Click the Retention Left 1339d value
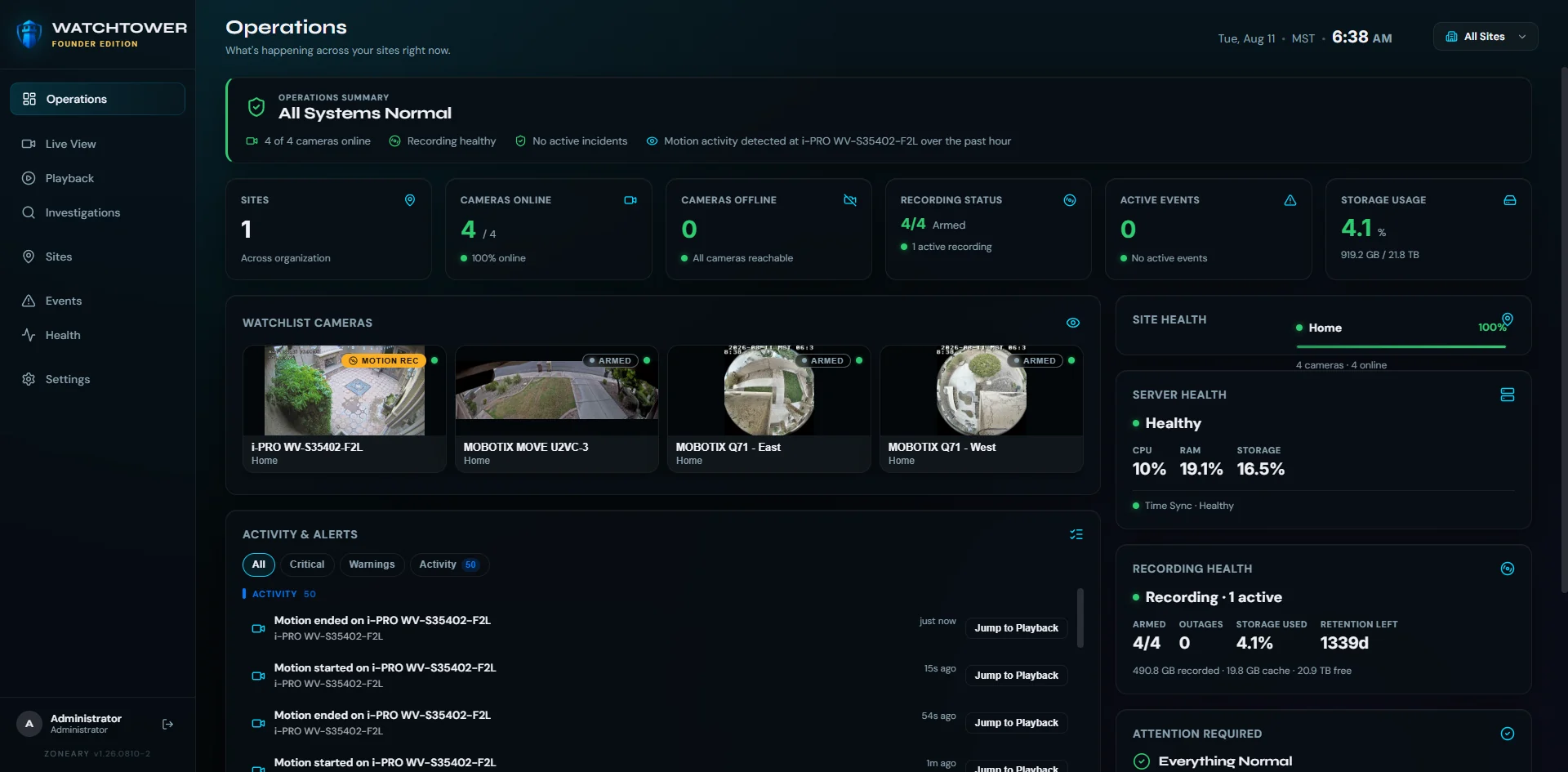 (x=1344, y=643)
